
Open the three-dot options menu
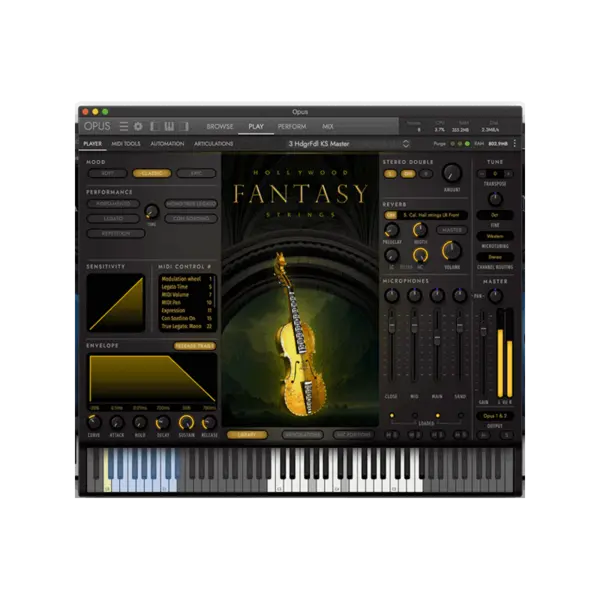(515, 143)
